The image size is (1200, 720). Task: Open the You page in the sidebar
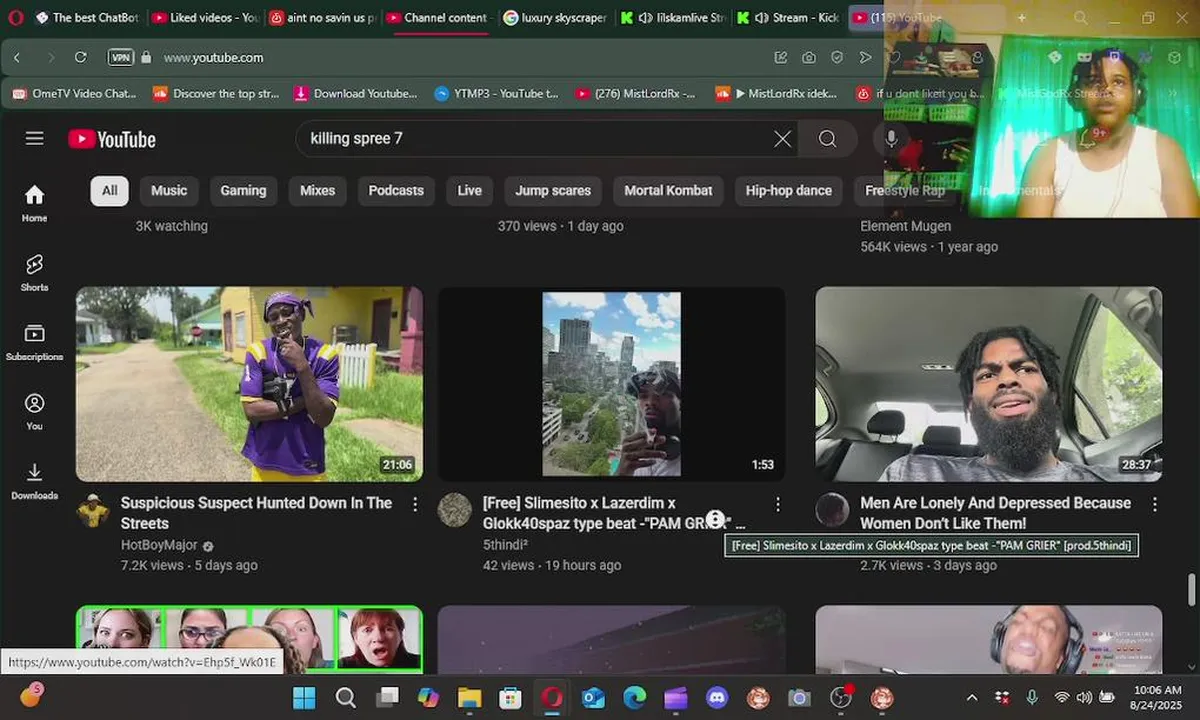click(35, 411)
